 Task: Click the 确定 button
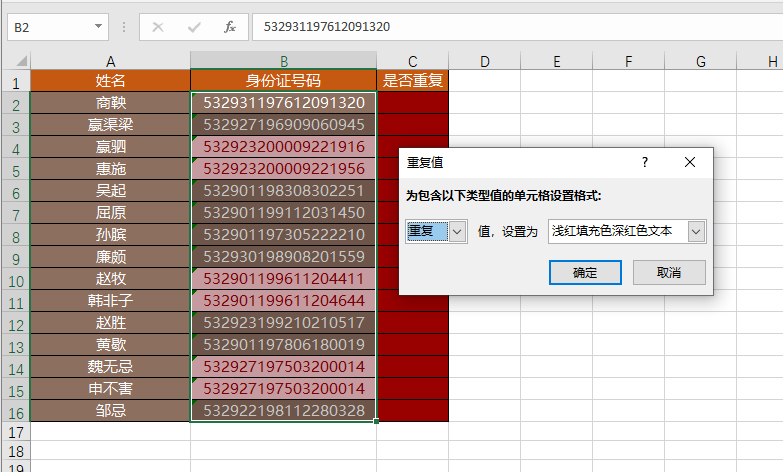click(x=585, y=273)
